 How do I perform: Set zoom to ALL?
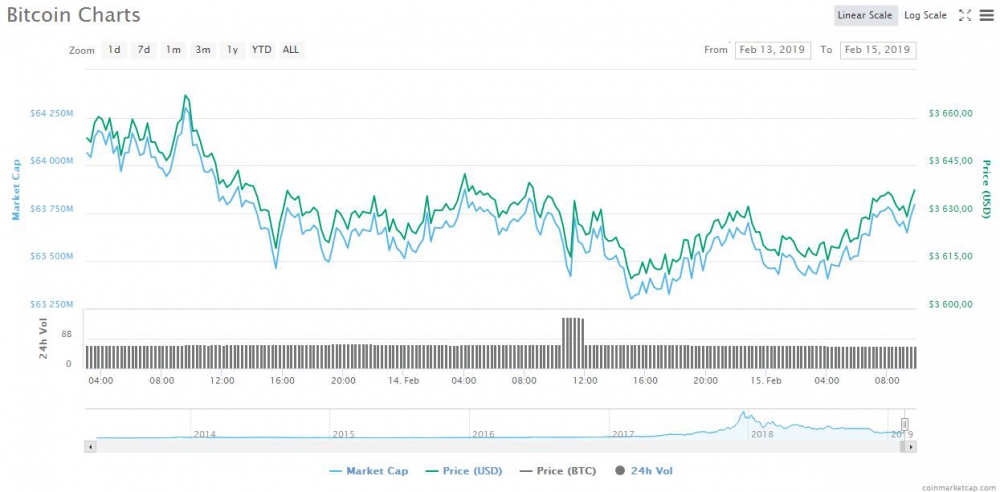coord(291,50)
